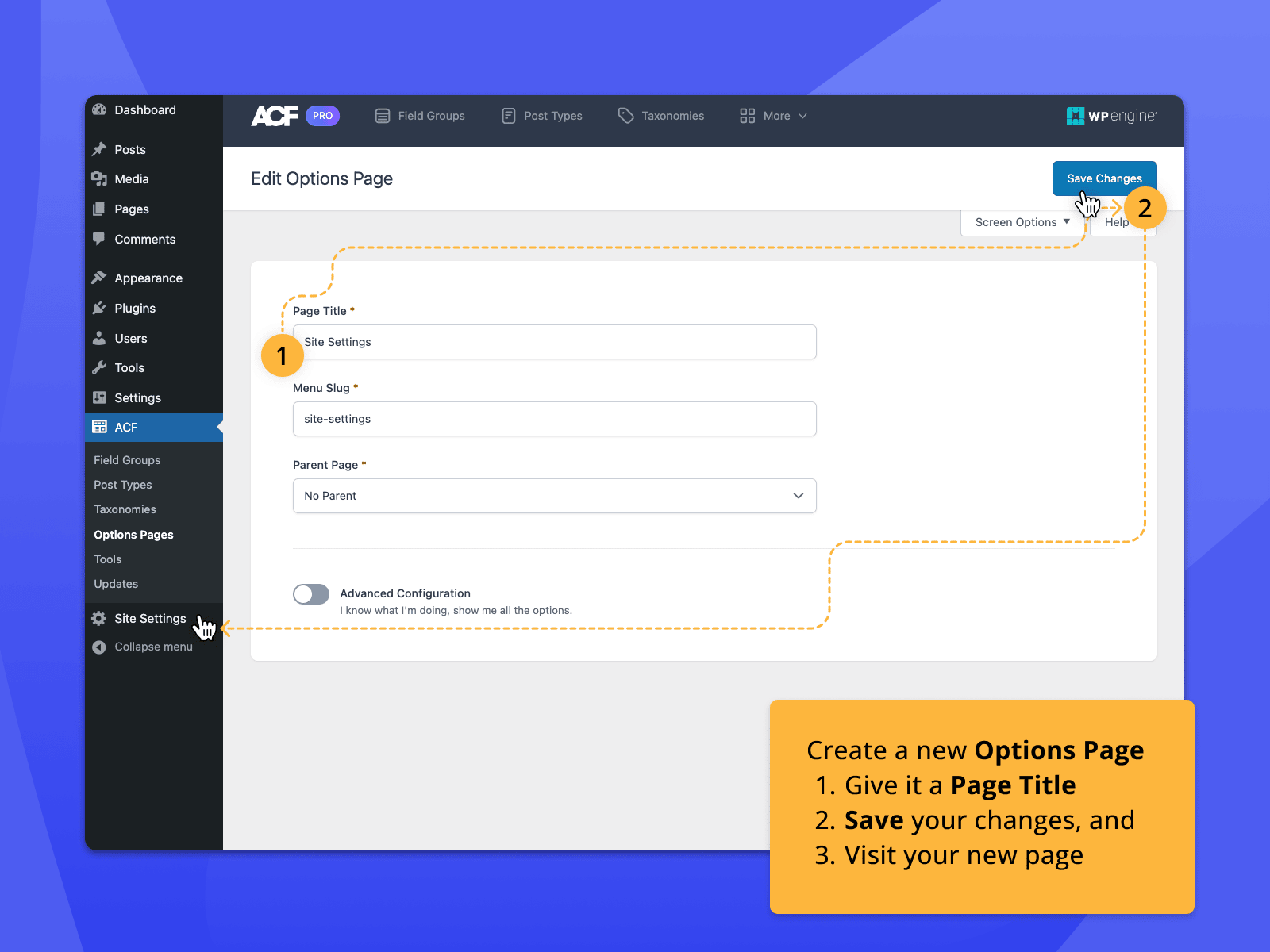Screen dimensions: 1270x952
Task: Click the Dashboard gauge icon
Action: 99,110
